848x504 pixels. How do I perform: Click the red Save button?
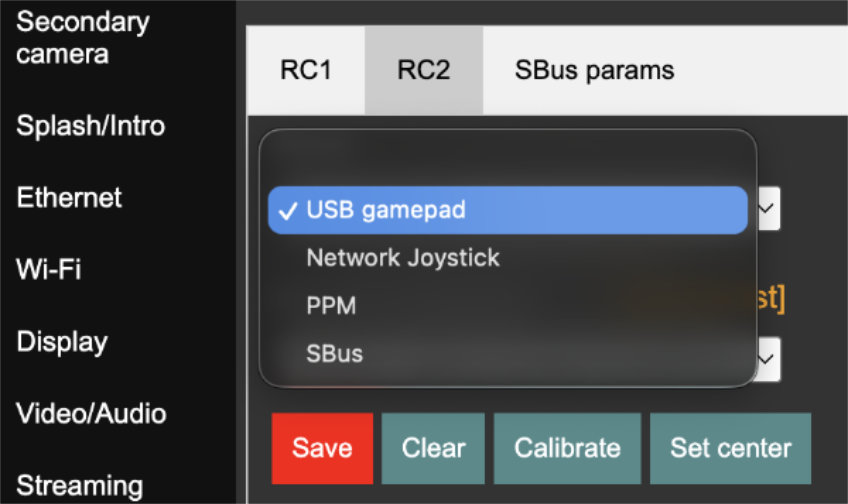(x=322, y=448)
